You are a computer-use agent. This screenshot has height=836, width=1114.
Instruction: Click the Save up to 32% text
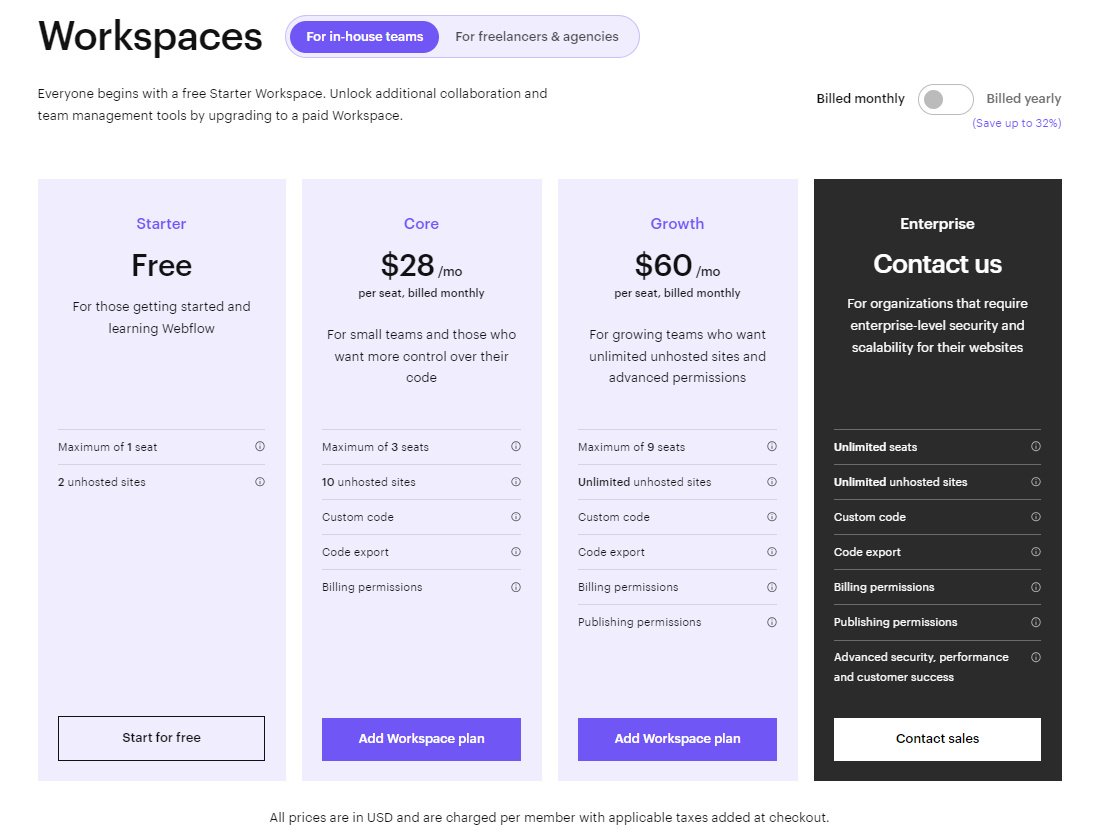[x=1017, y=123]
